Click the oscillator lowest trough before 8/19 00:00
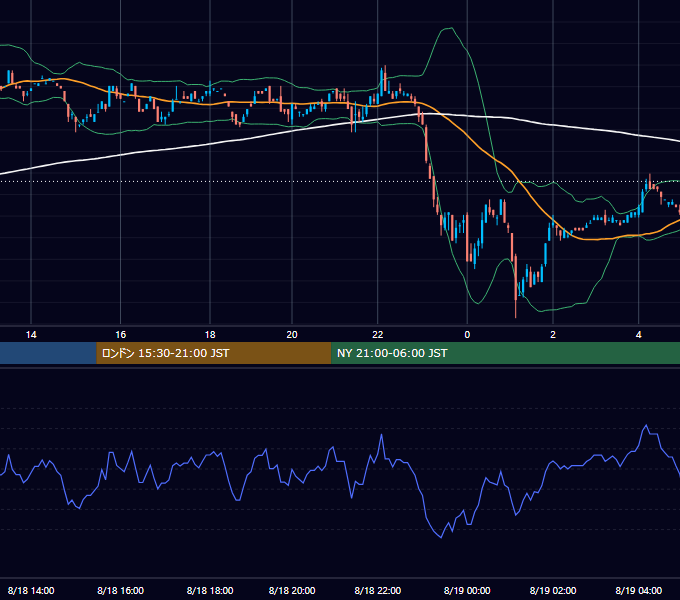Image resolution: width=680 pixels, height=600 pixels. [x=441, y=537]
